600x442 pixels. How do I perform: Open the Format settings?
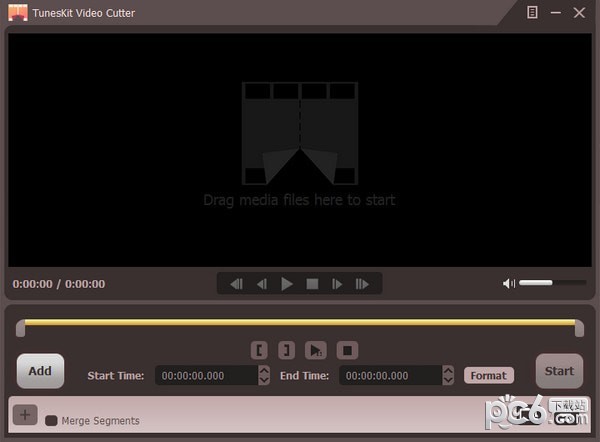[488, 375]
